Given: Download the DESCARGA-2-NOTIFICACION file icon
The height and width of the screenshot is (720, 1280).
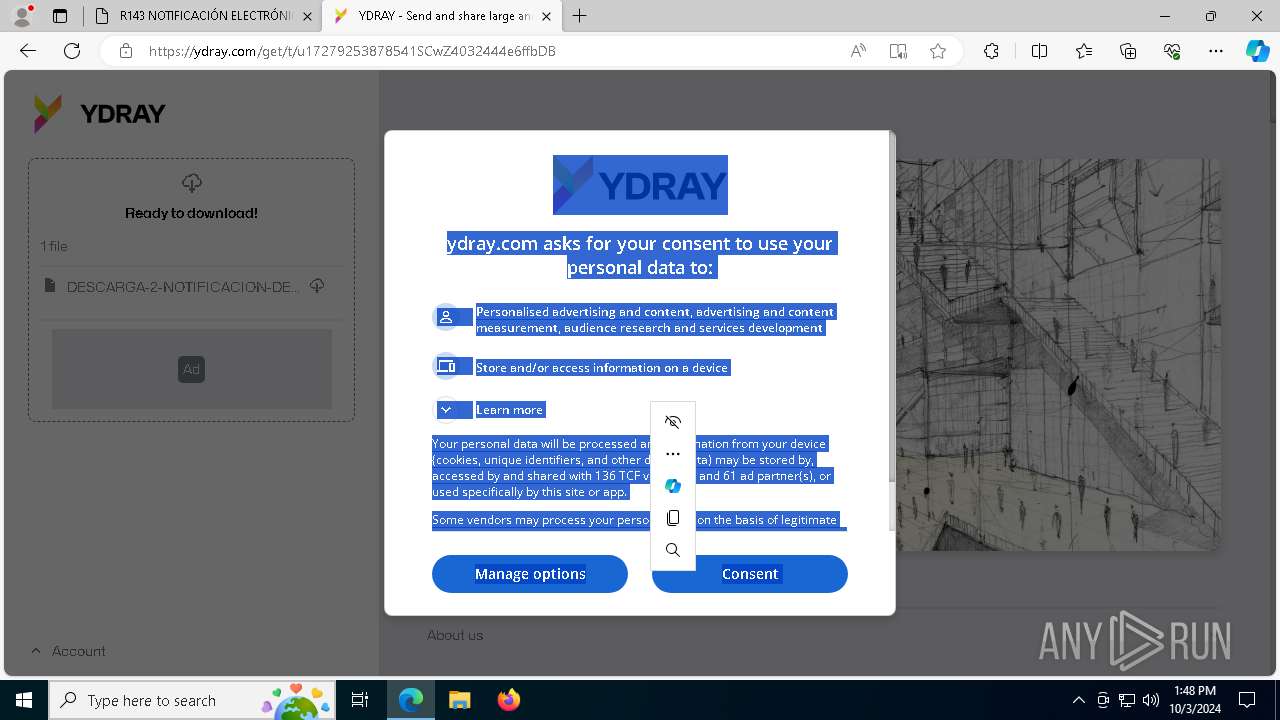Looking at the screenshot, I should tap(317, 286).
